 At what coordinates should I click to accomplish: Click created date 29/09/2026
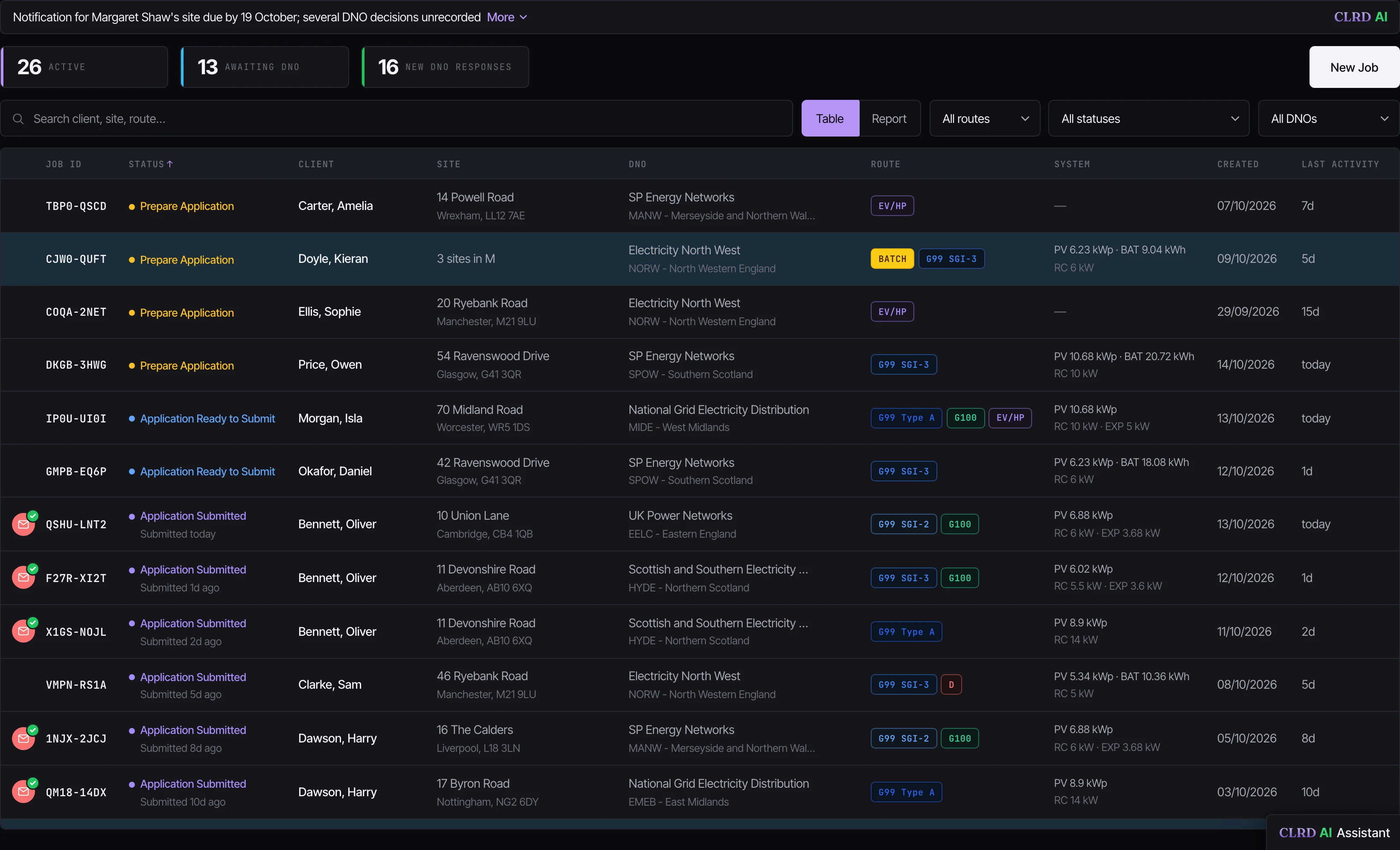[1248, 311]
